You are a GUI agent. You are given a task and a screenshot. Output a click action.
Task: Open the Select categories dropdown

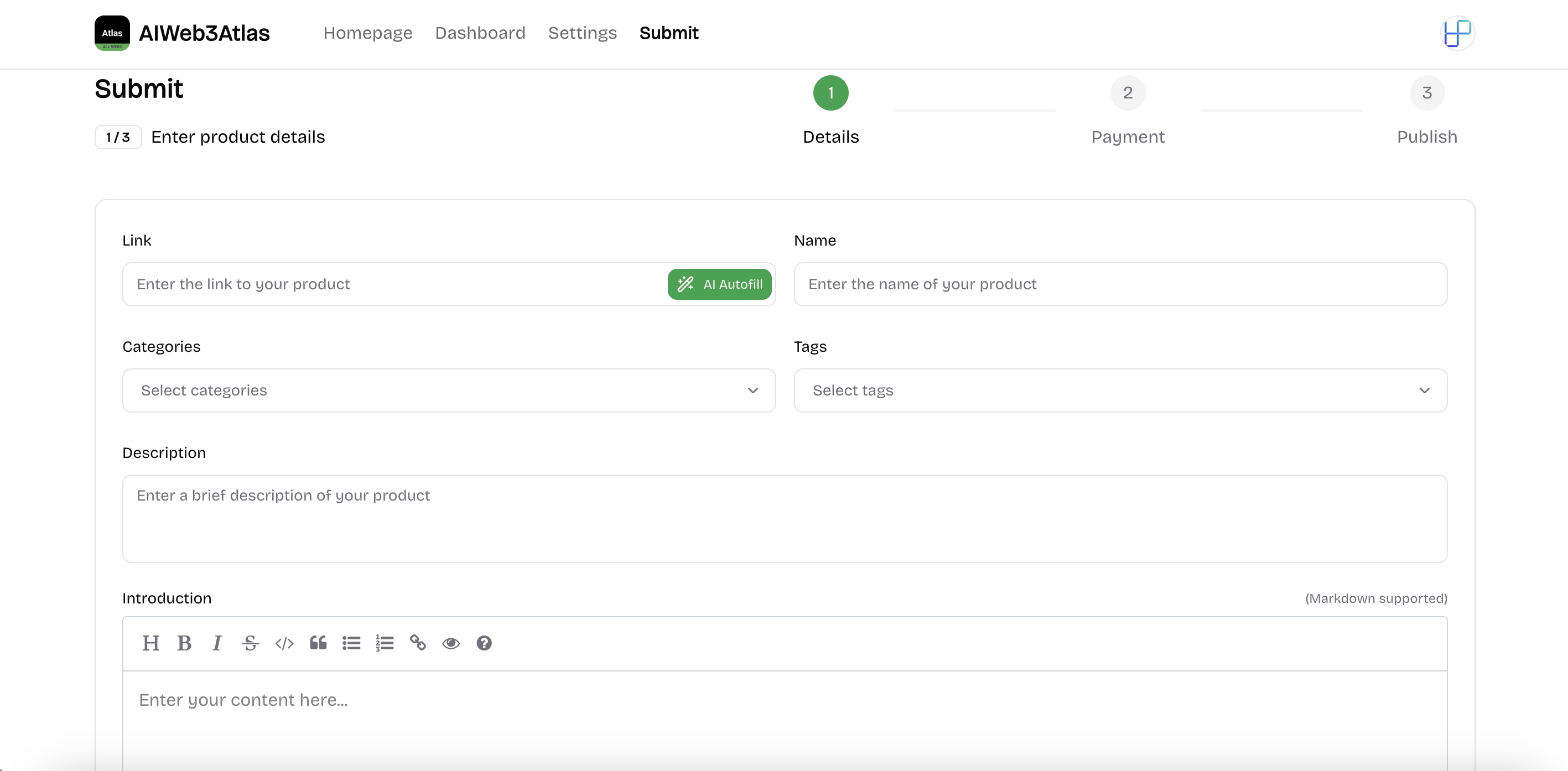449,390
